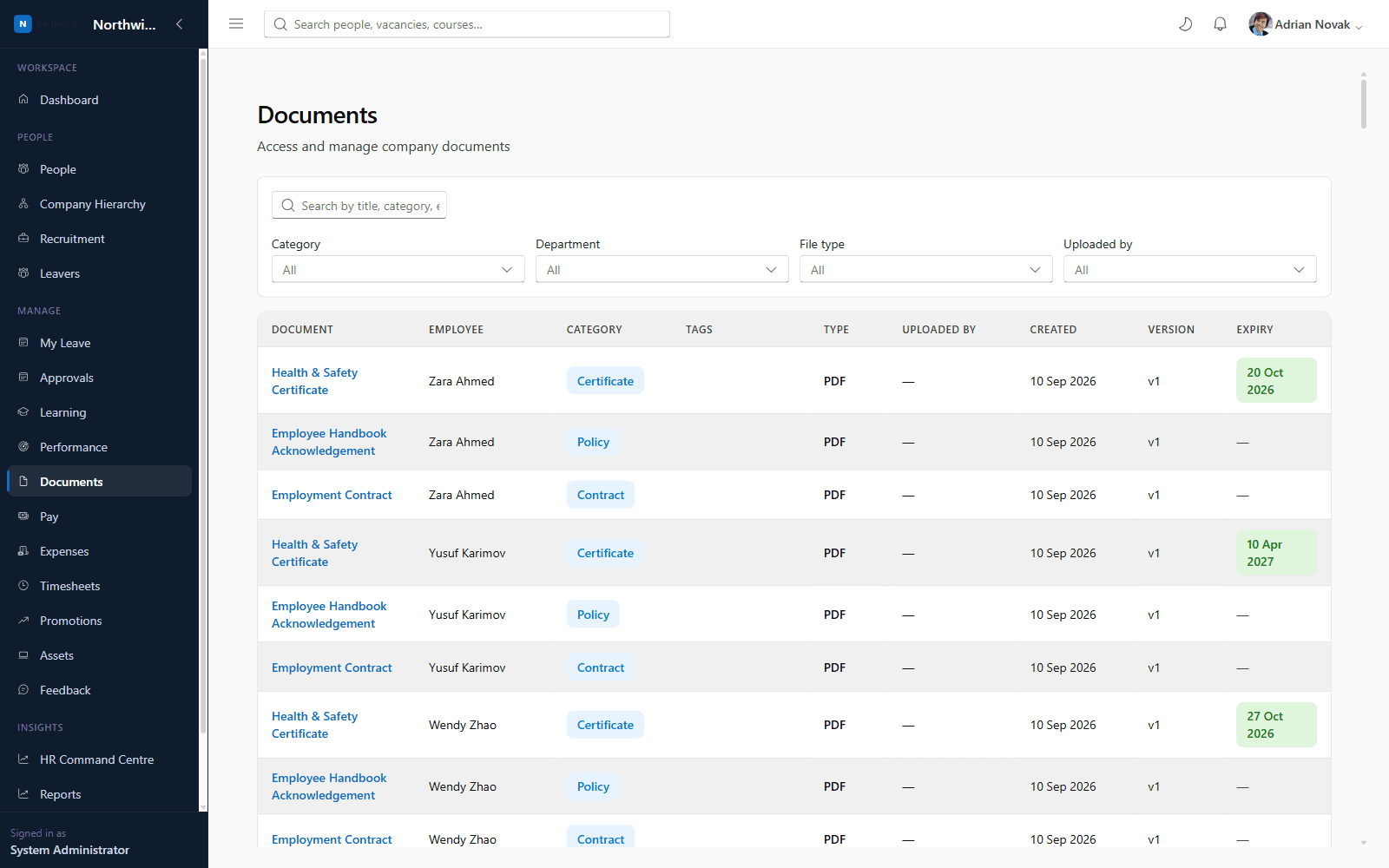Open notifications bell
The image size is (1389, 868).
pyautogui.click(x=1220, y=24)
